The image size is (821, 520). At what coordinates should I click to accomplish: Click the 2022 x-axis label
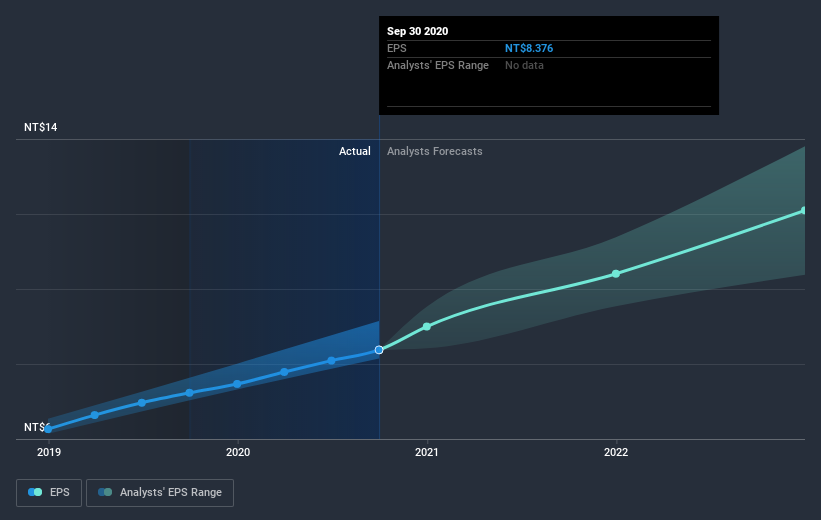(x=616, y=452)
